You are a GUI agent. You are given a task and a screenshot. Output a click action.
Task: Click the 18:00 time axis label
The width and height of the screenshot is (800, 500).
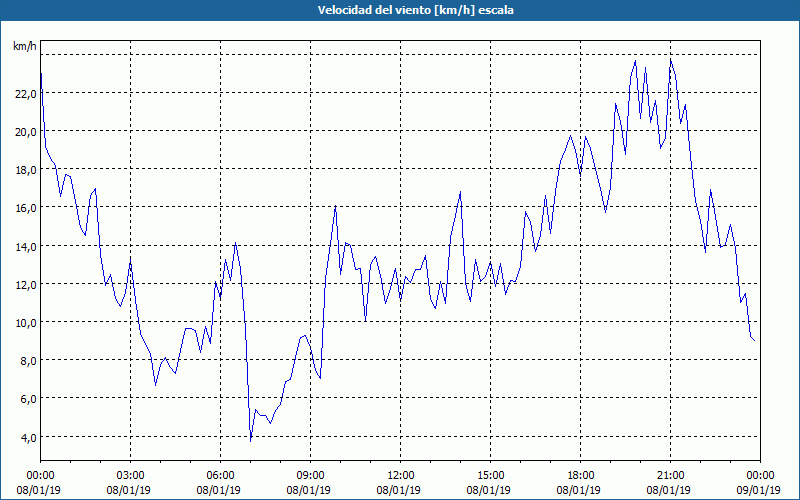click(x=580, y=476)
